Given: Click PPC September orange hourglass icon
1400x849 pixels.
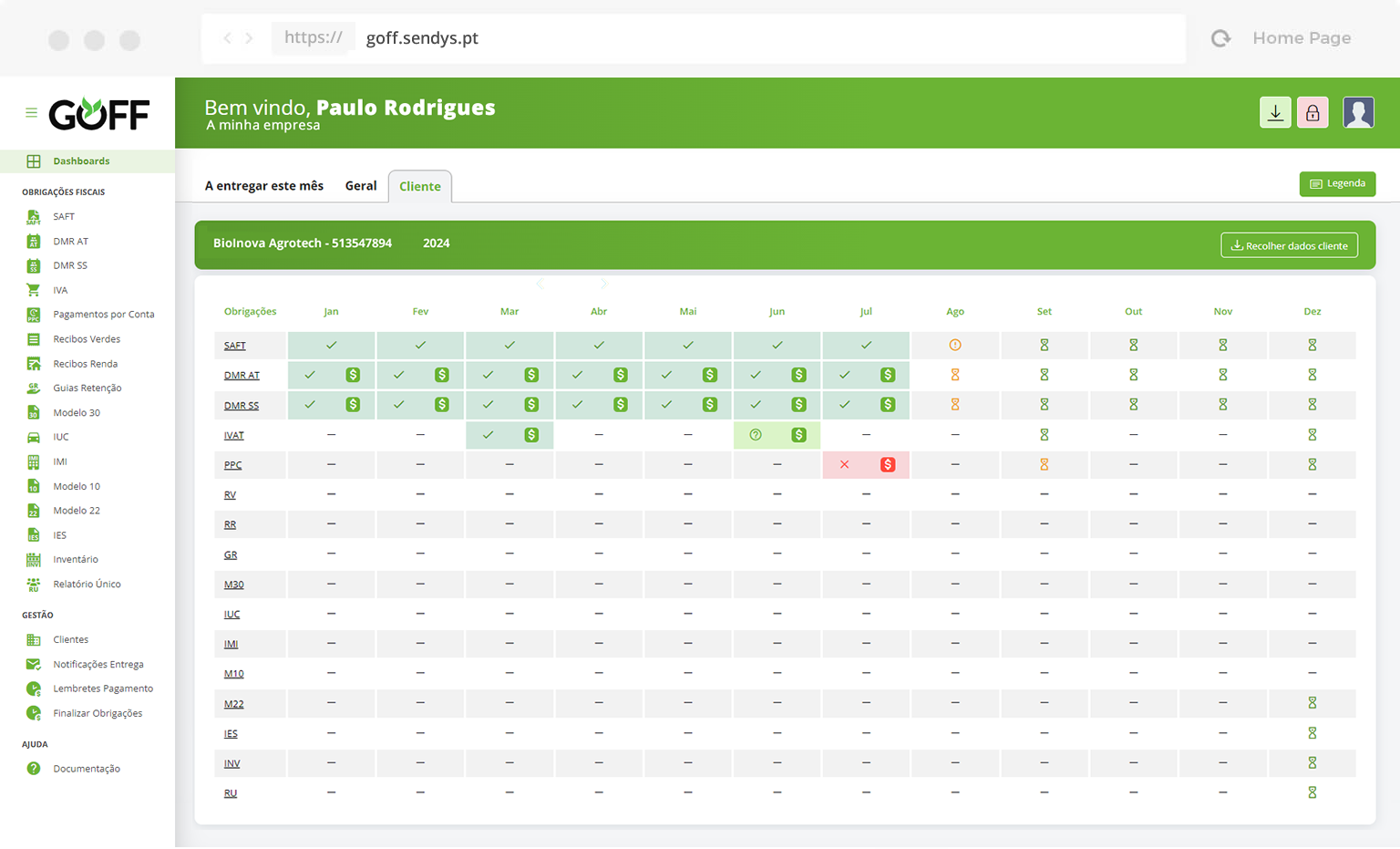Looking at the screenshot, I should point(1045,465).
